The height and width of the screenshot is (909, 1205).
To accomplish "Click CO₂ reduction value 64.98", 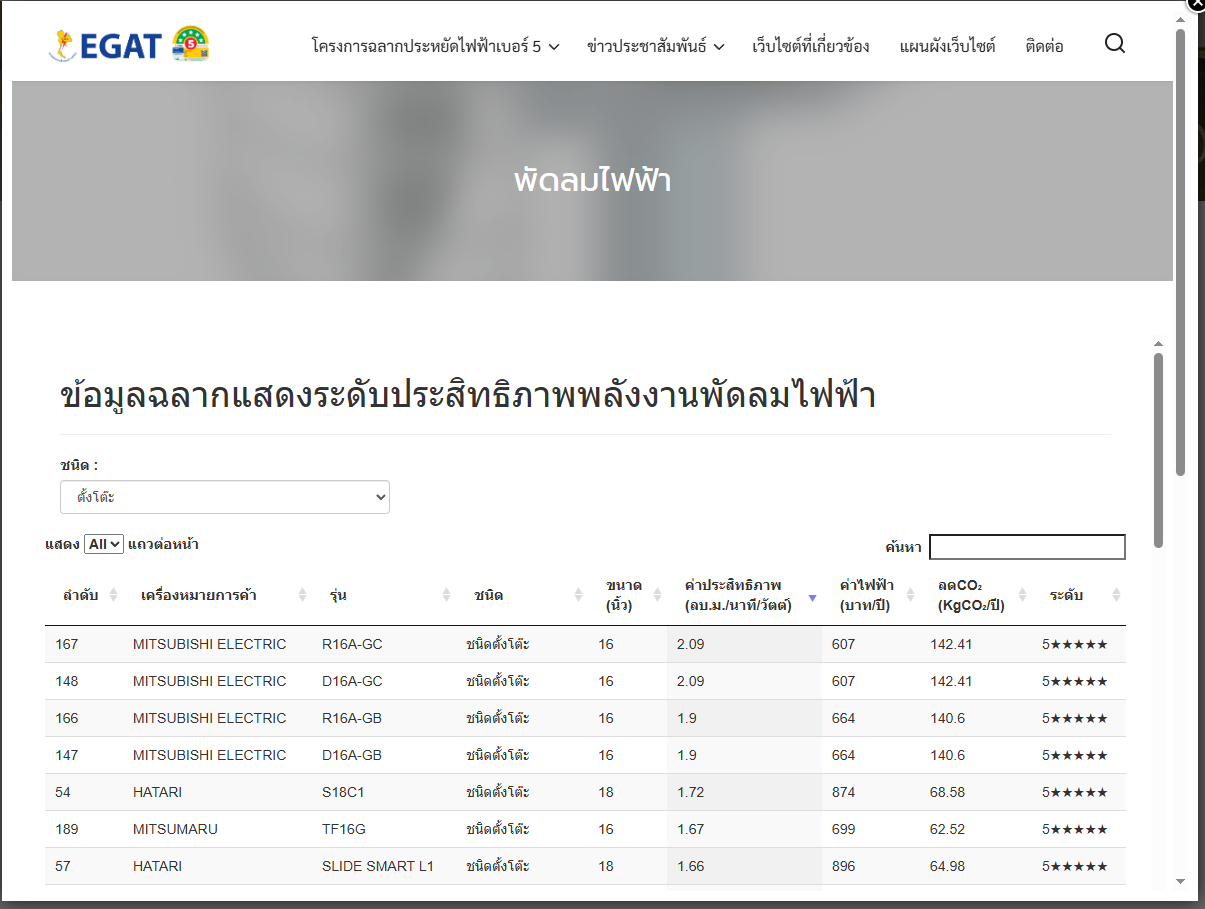I will pyautogui.click(x=948, y=866).
